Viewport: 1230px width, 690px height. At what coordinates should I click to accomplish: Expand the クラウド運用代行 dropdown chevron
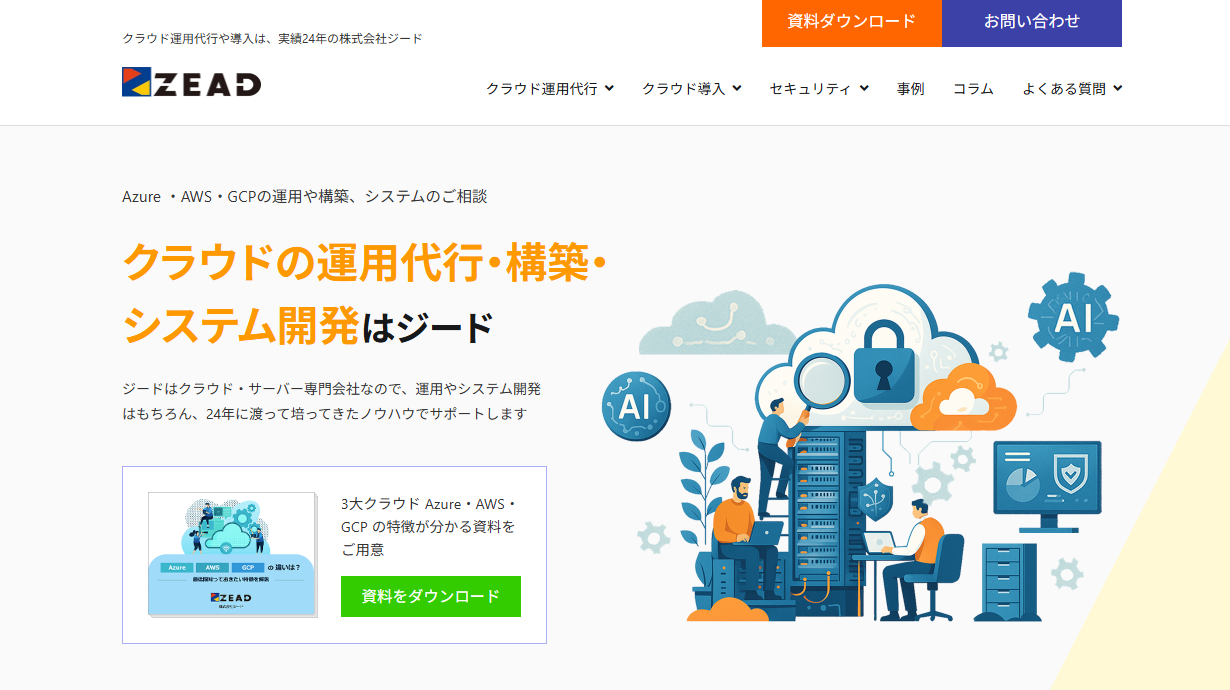609,88
